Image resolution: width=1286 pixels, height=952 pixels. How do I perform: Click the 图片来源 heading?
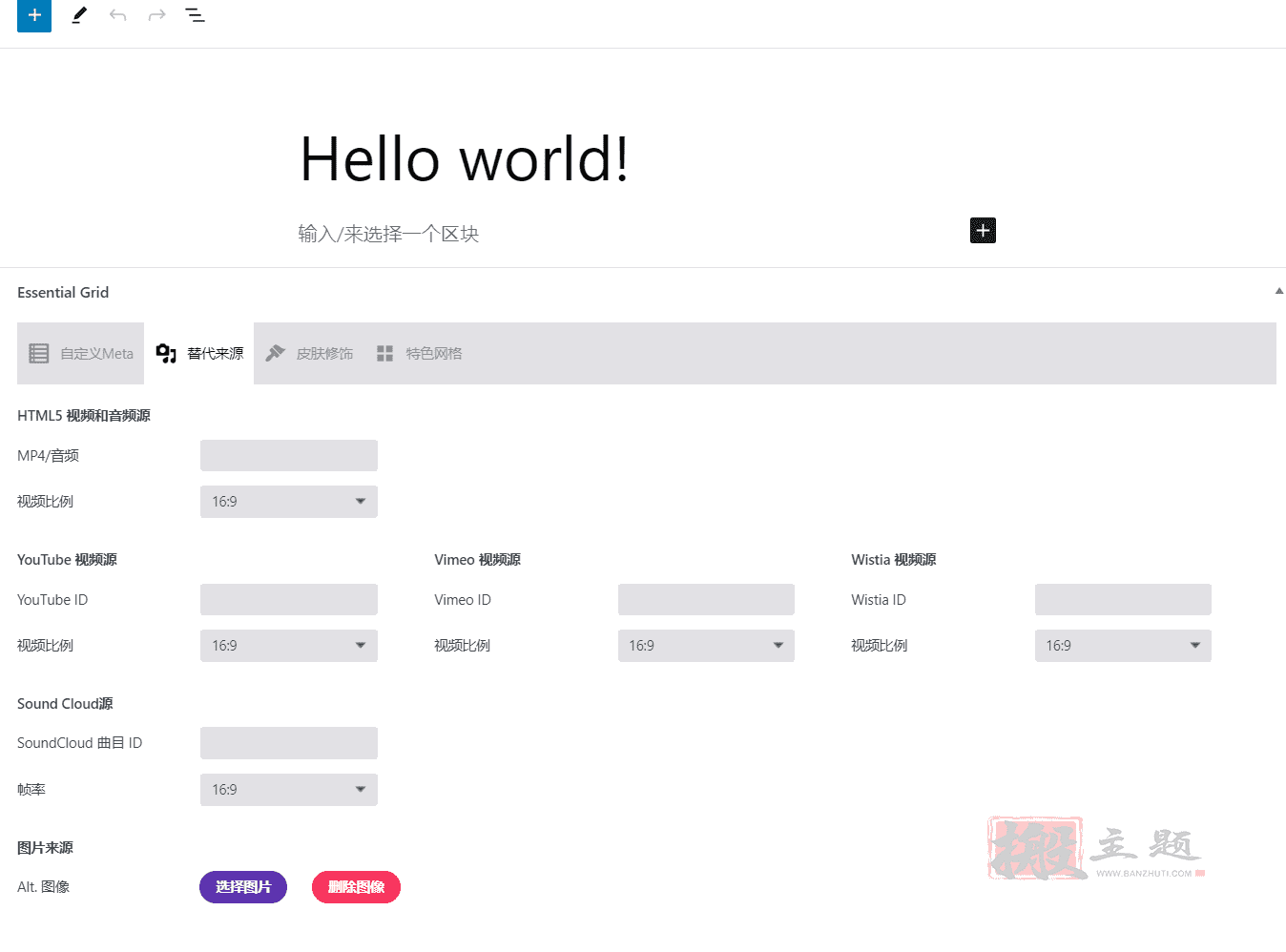click(x=45, y=847)
